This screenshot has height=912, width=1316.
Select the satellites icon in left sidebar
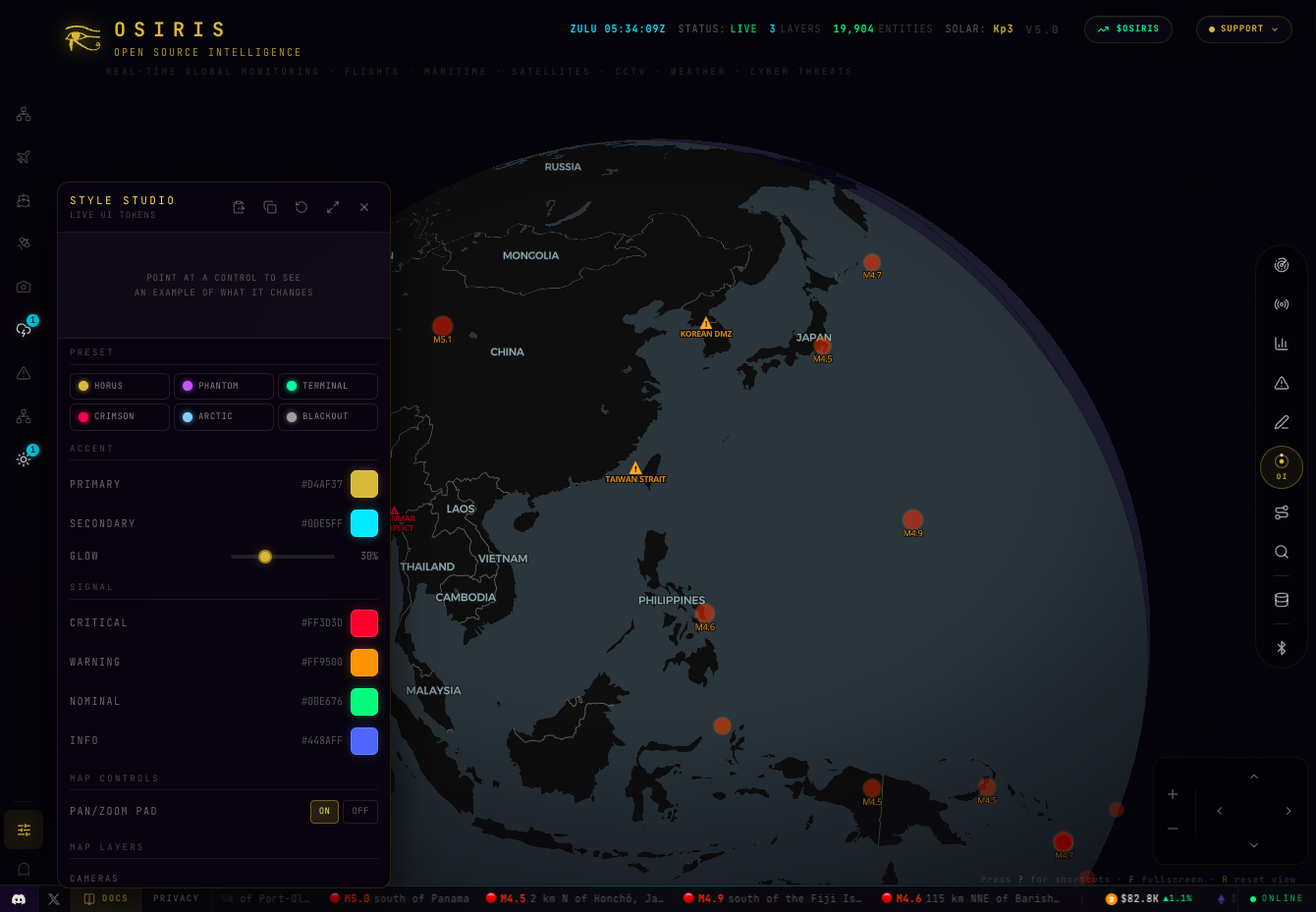click(x=24, y=243)
